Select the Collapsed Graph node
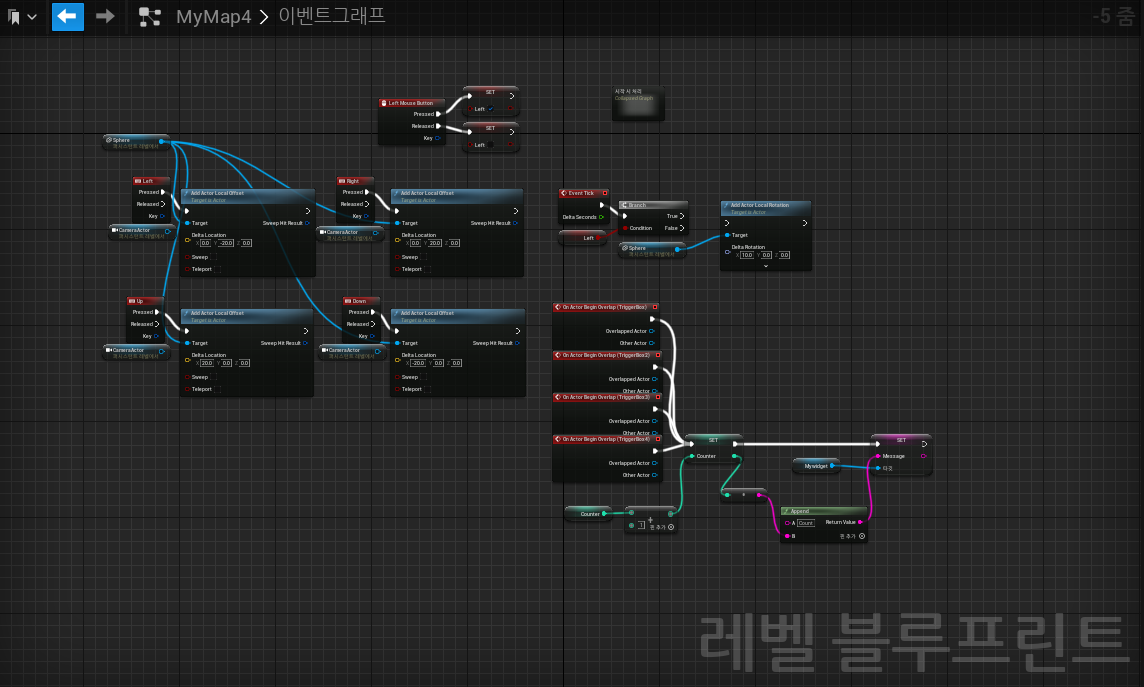 pyautogui.click(x=638, y=103)
